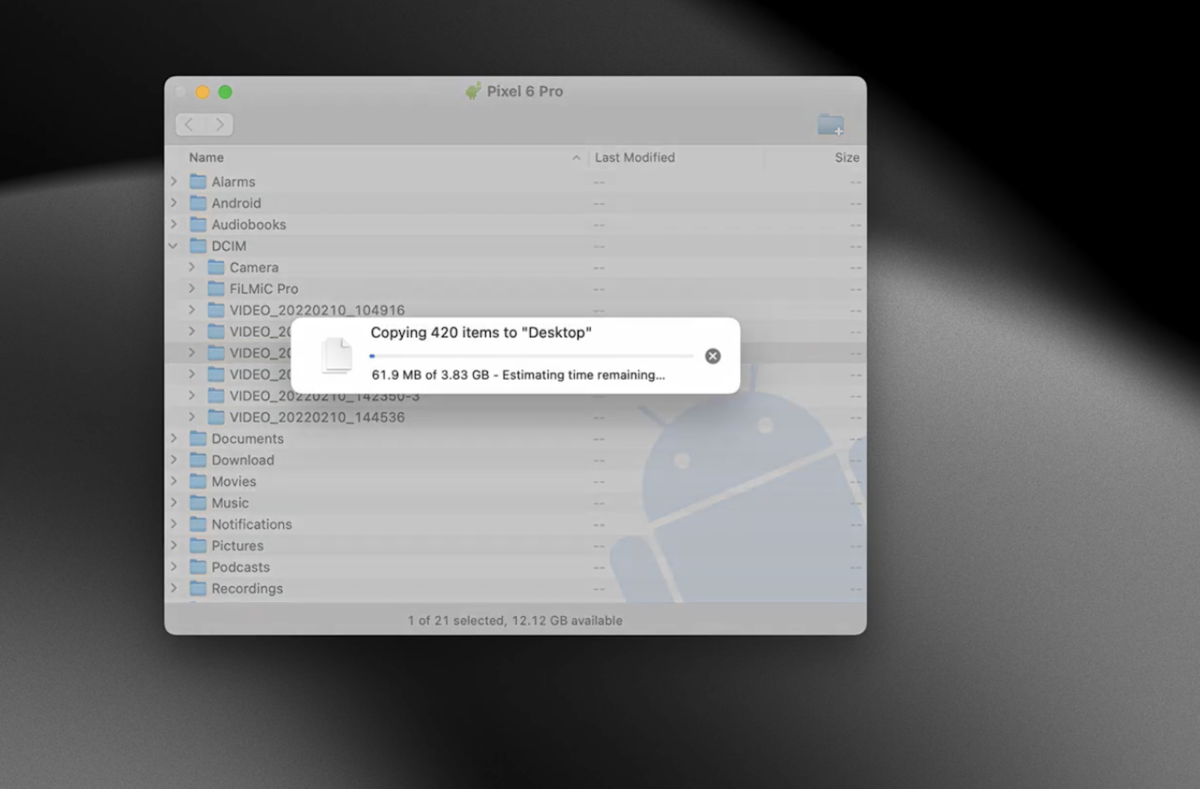Select the Pictures row name
The image size is (1200, 789).
click(238, 546)
